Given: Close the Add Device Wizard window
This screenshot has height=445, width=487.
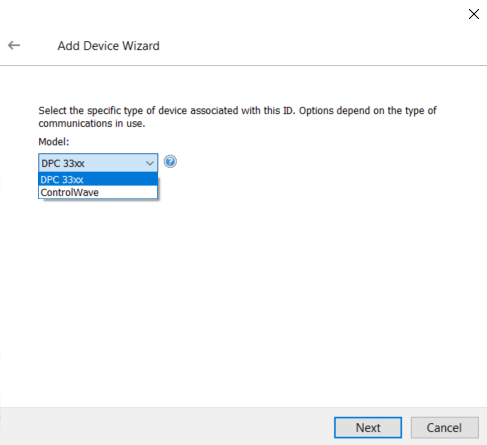Looking at the screenshot, I should pyautogui.click(x=474, y=14).
